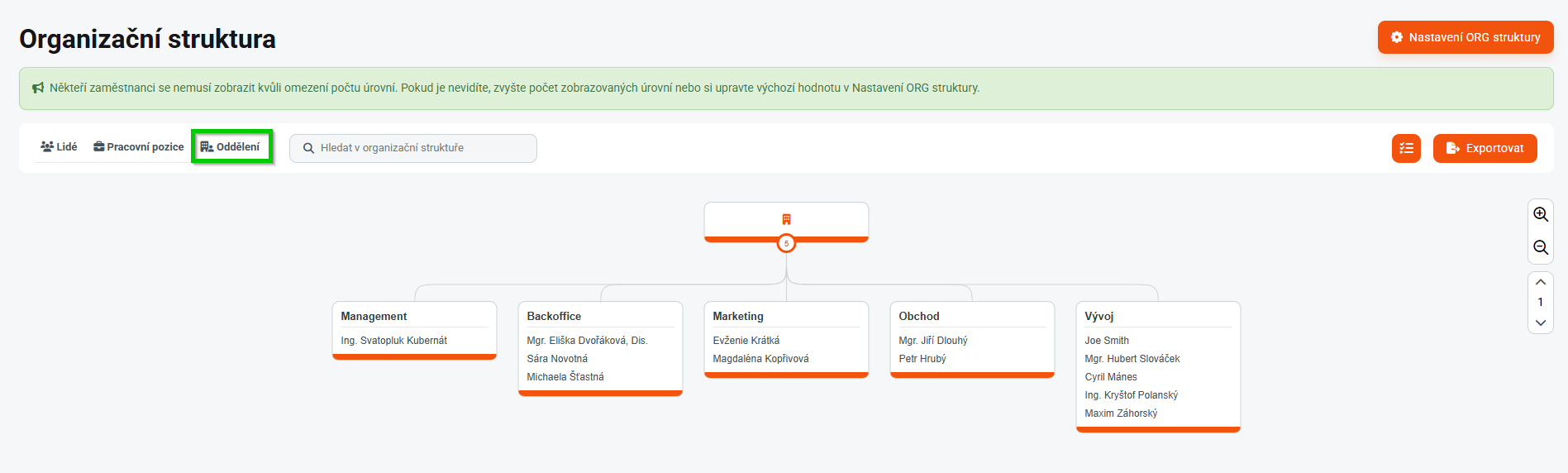Click the zoom in magnifier icon
Image resolution: width=1568 pixels, height=473 pixels.
1541,214
